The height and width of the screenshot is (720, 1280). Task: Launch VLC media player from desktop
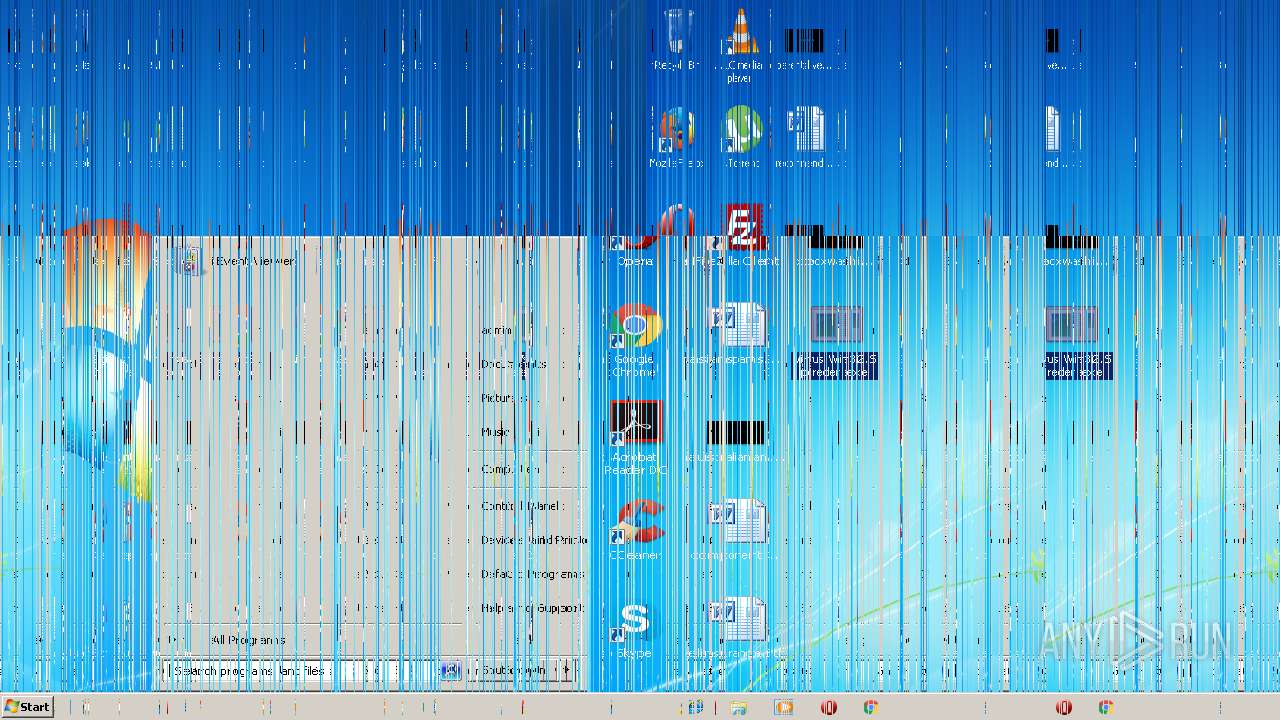tap(741, 46)
